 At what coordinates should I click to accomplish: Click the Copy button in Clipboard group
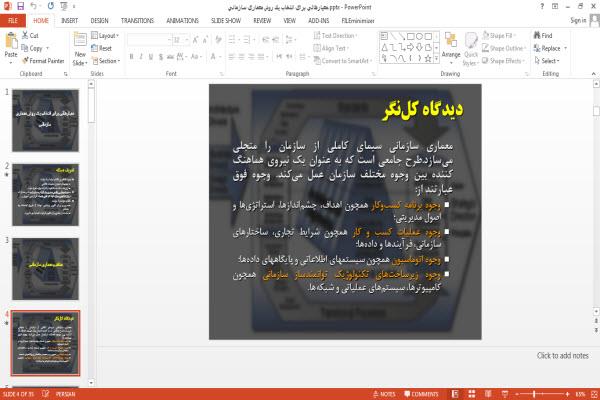pyautogui.click(x=32, y=48)
